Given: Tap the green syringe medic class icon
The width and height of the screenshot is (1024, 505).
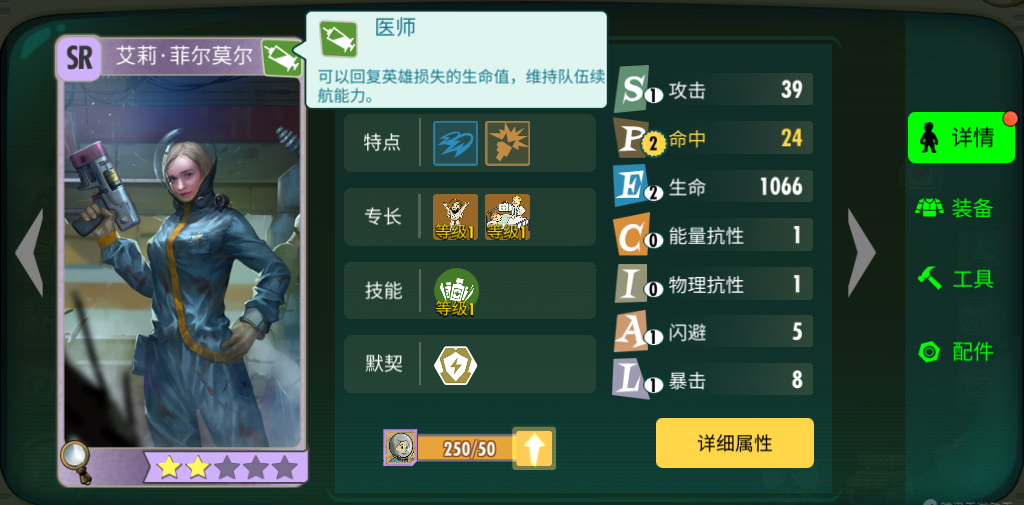Looking at the screenshot, I should [281, 57].
